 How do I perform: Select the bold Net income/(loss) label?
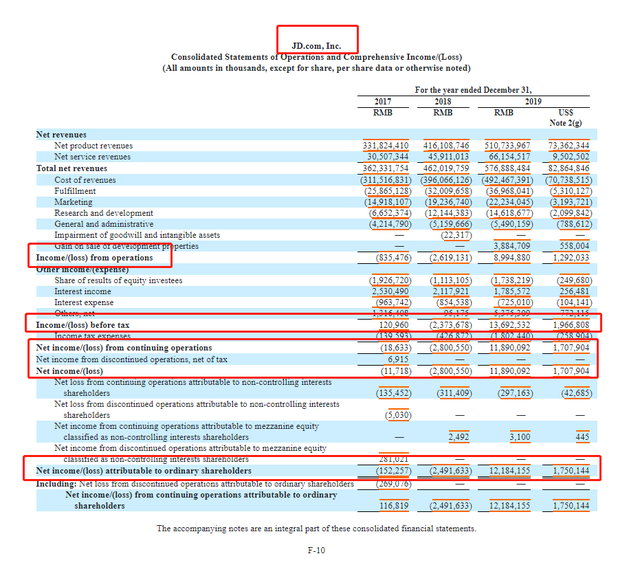tap(69, 371)
